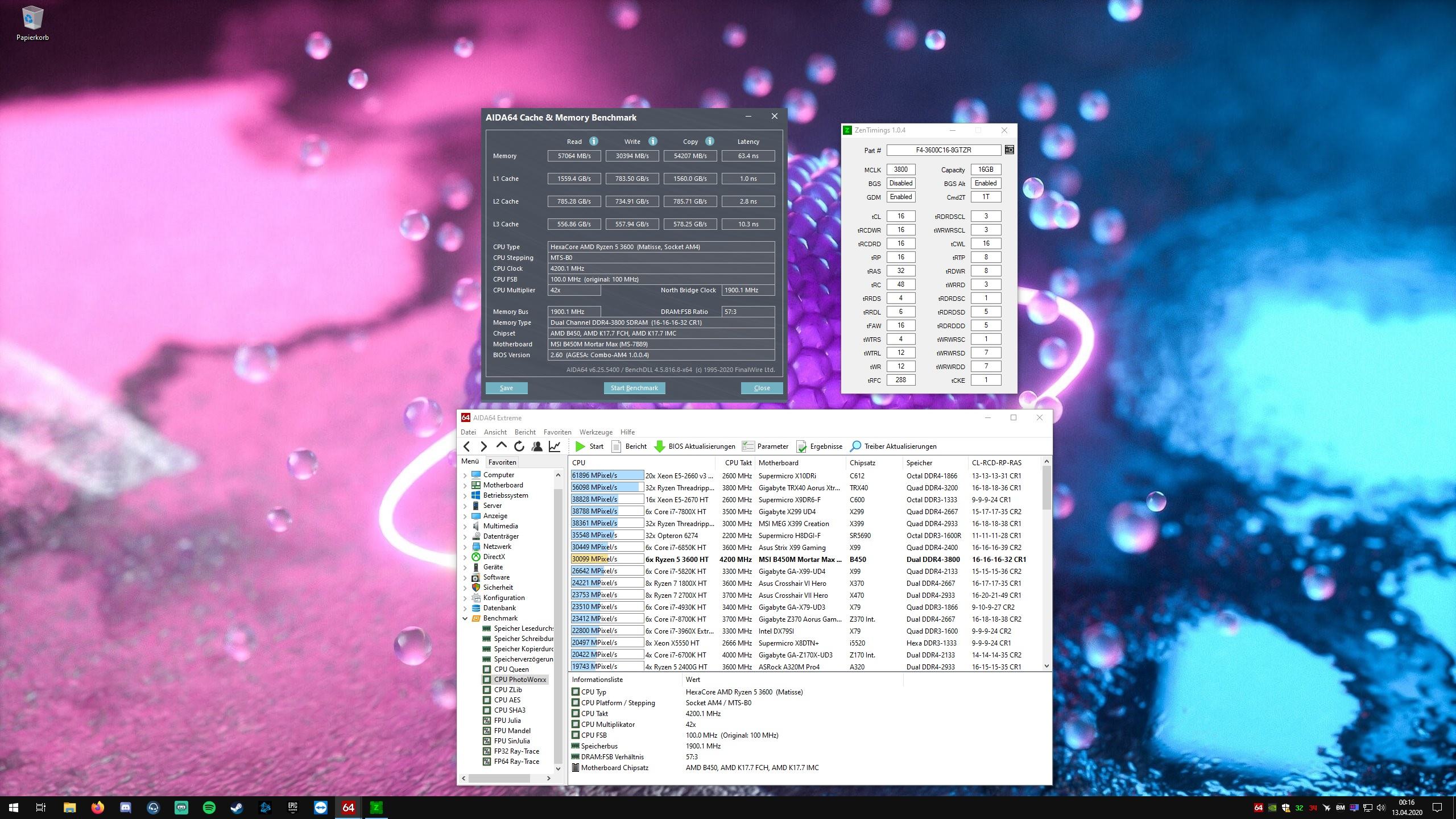Open Treiber Aktualisierungen magnifier icon

pos(855,446)
